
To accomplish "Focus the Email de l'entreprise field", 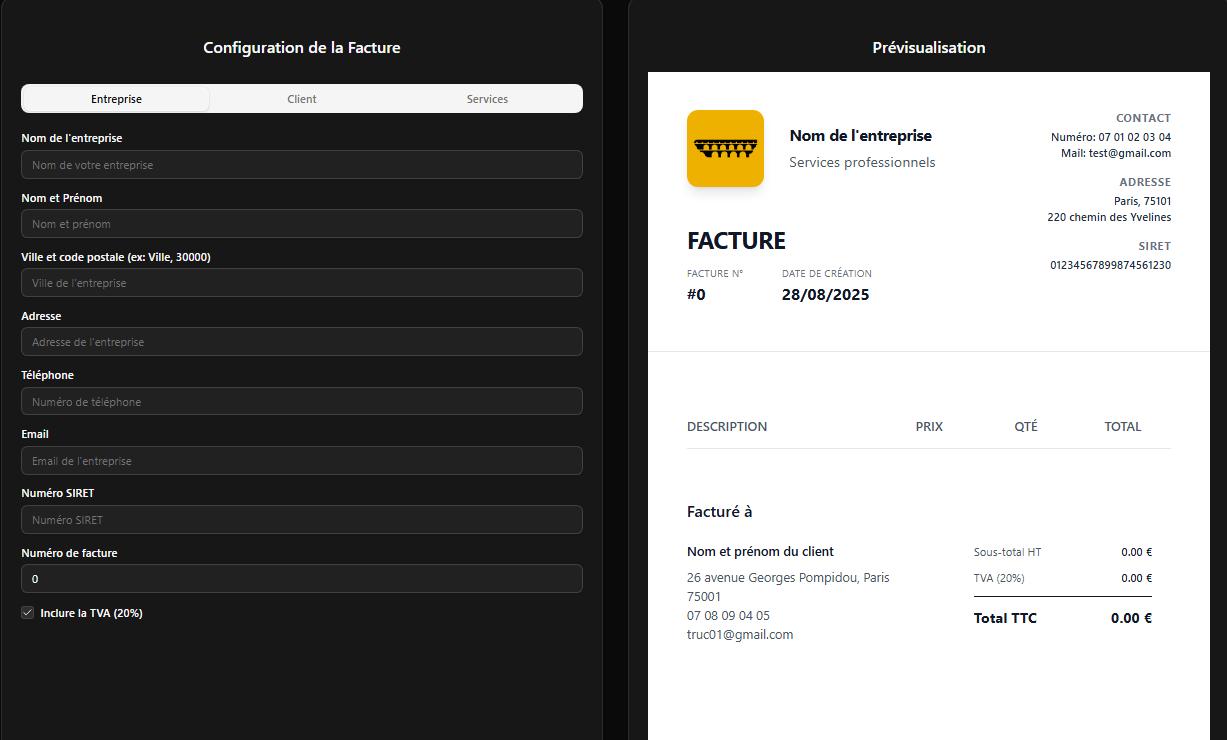I will (x=301, y=461).
